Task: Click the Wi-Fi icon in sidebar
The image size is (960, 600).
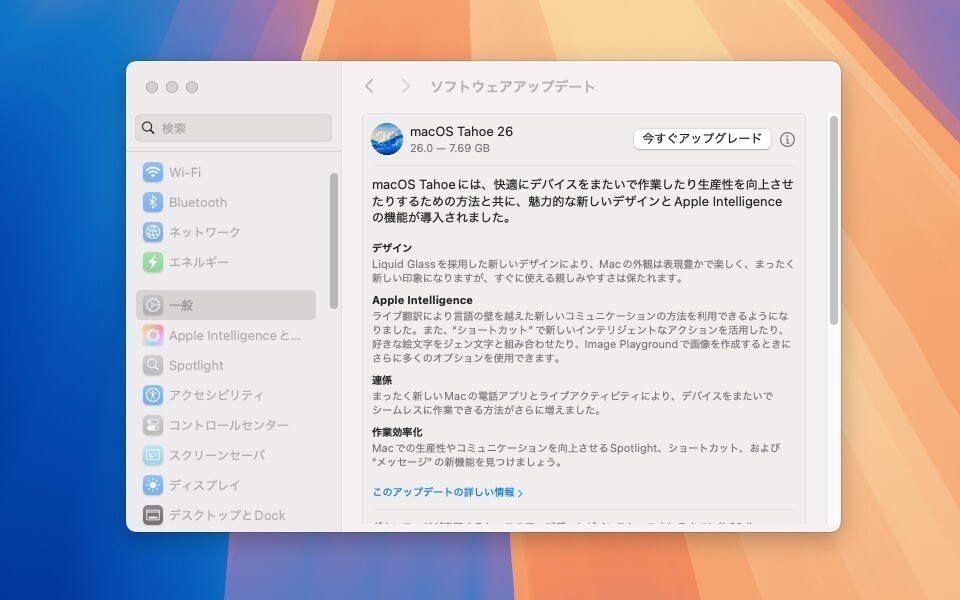Action: pos(152,172)
